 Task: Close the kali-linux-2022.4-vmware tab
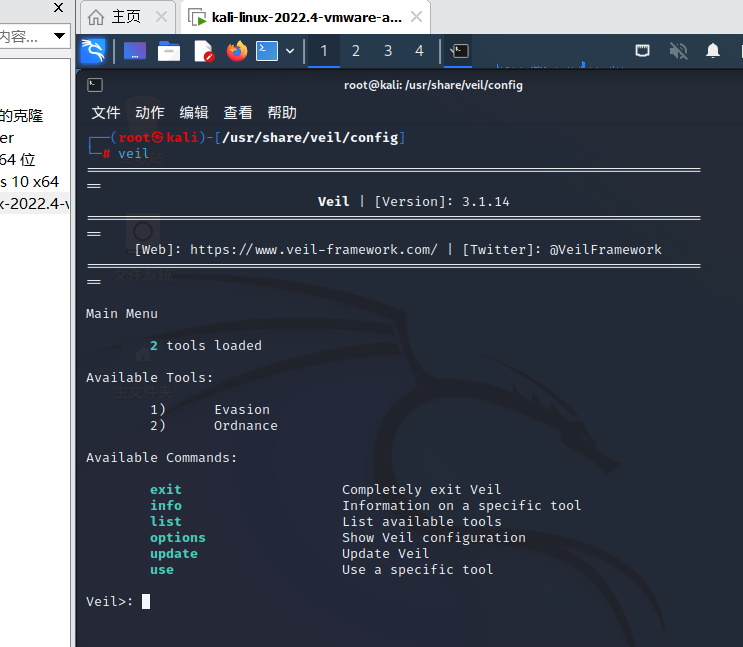tap(416, 17)
